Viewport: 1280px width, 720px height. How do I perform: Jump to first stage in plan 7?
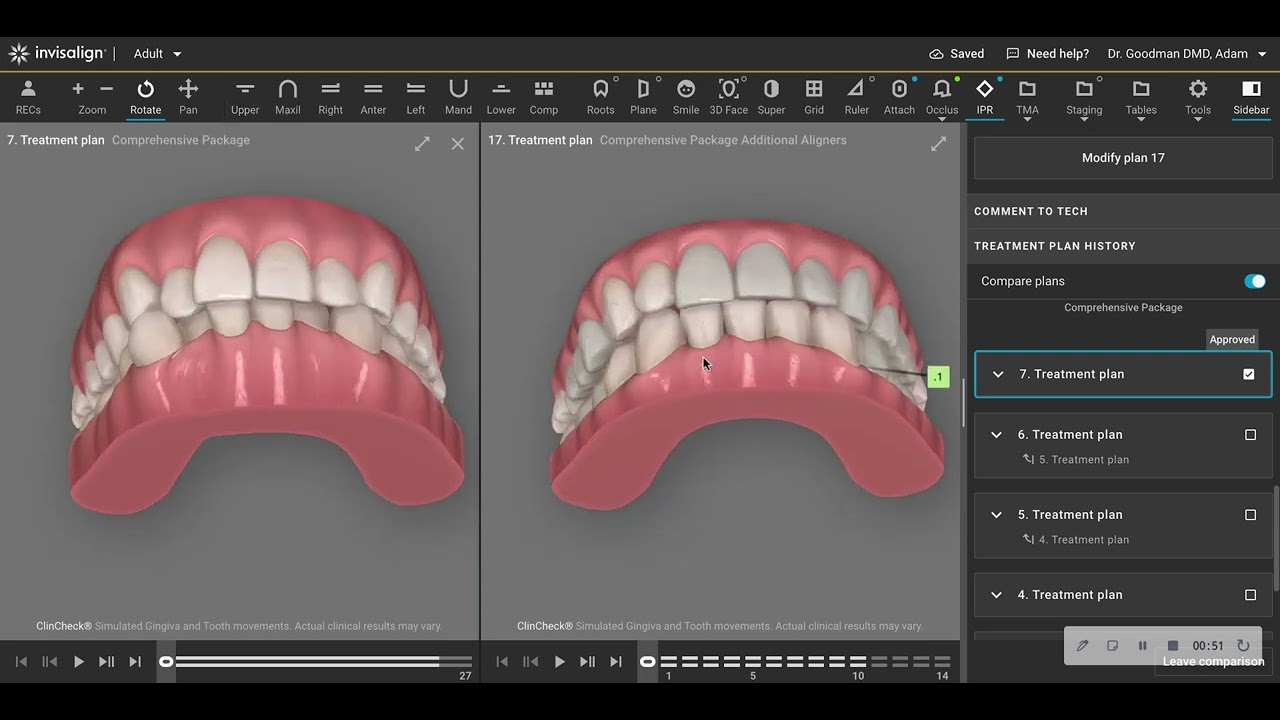pos(21,662)
